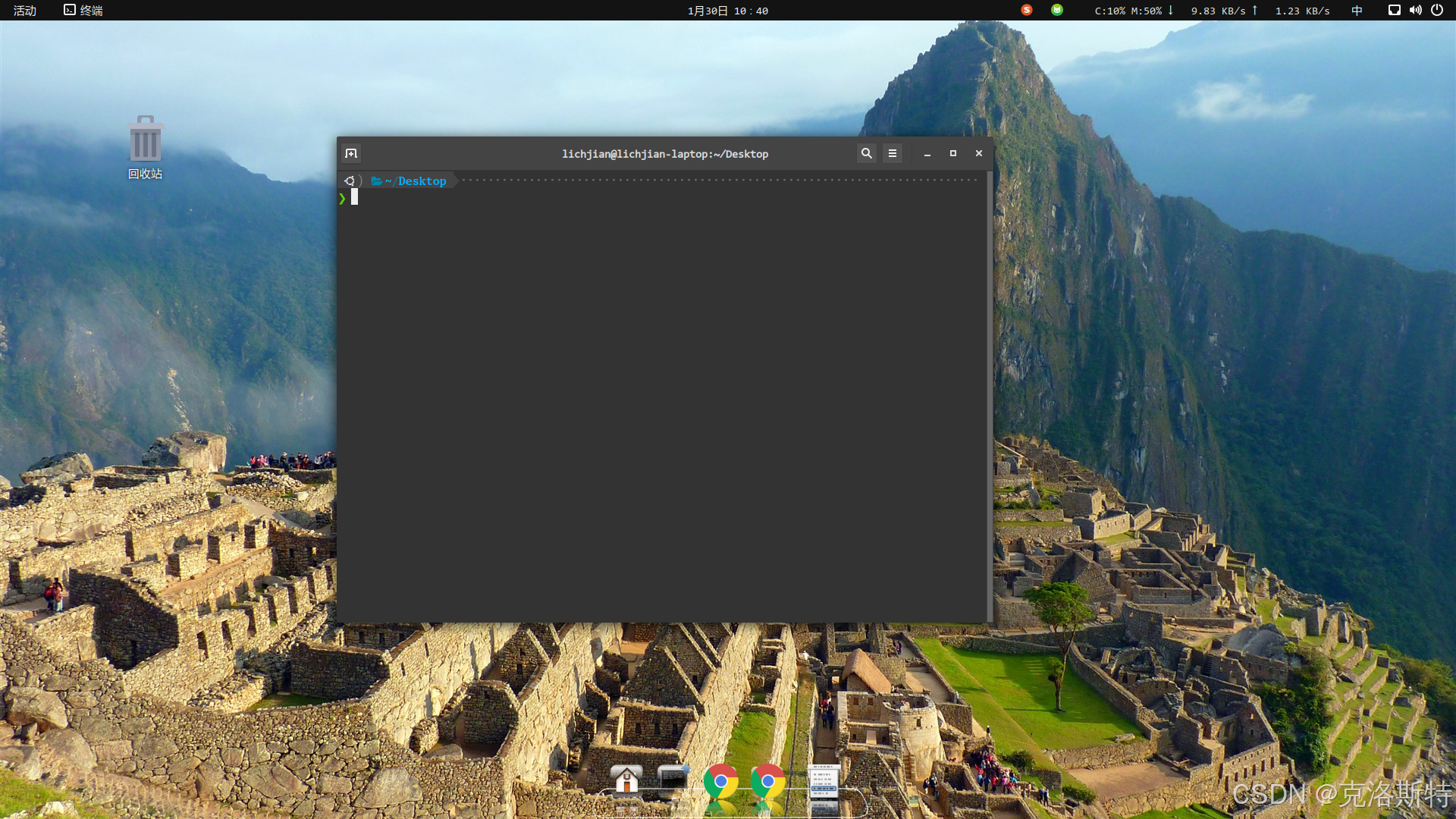Click the home folder dock icon
The image size is (1456, 819).
tap(626, 780)
